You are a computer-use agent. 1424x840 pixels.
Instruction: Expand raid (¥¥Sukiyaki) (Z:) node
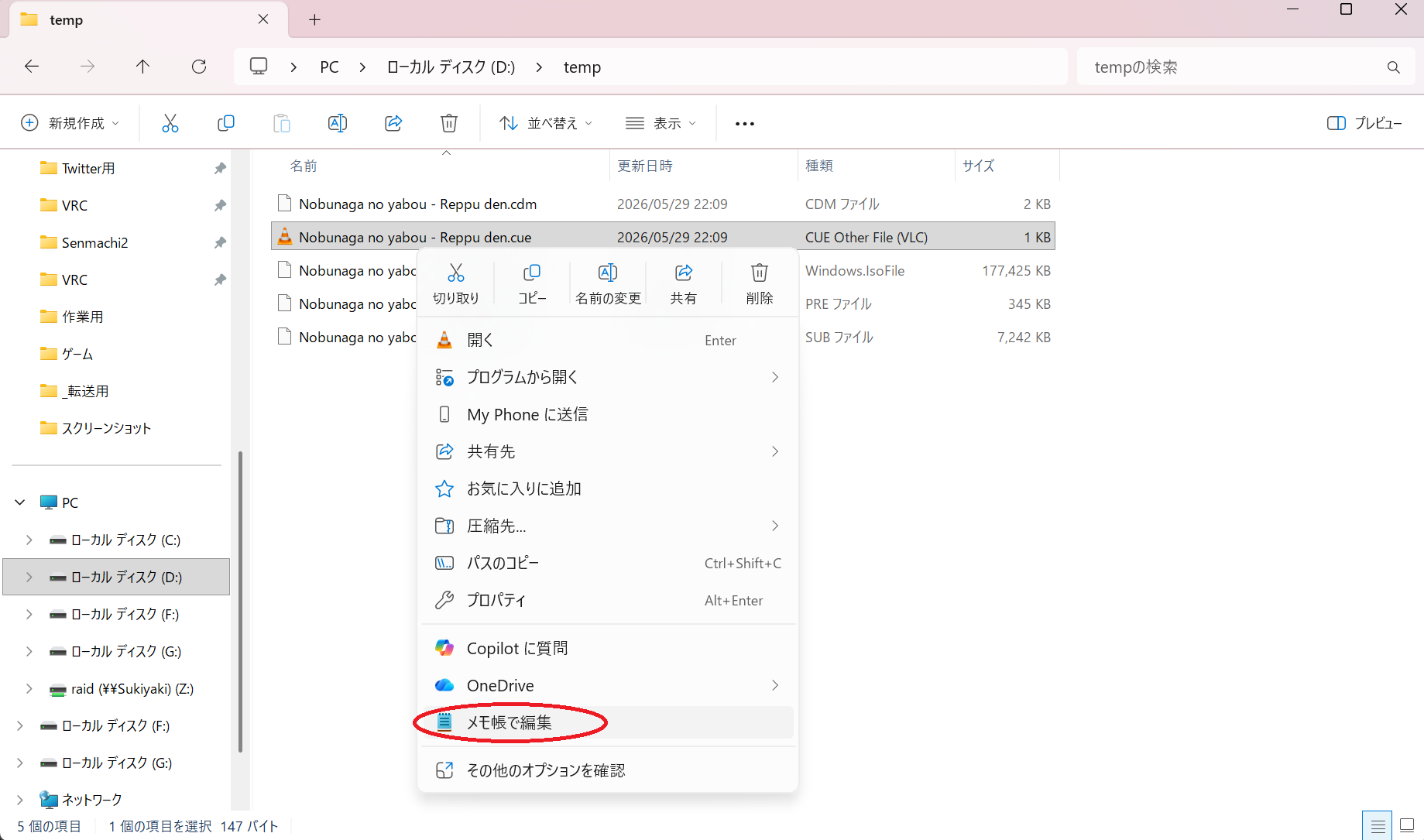(29, 688)
